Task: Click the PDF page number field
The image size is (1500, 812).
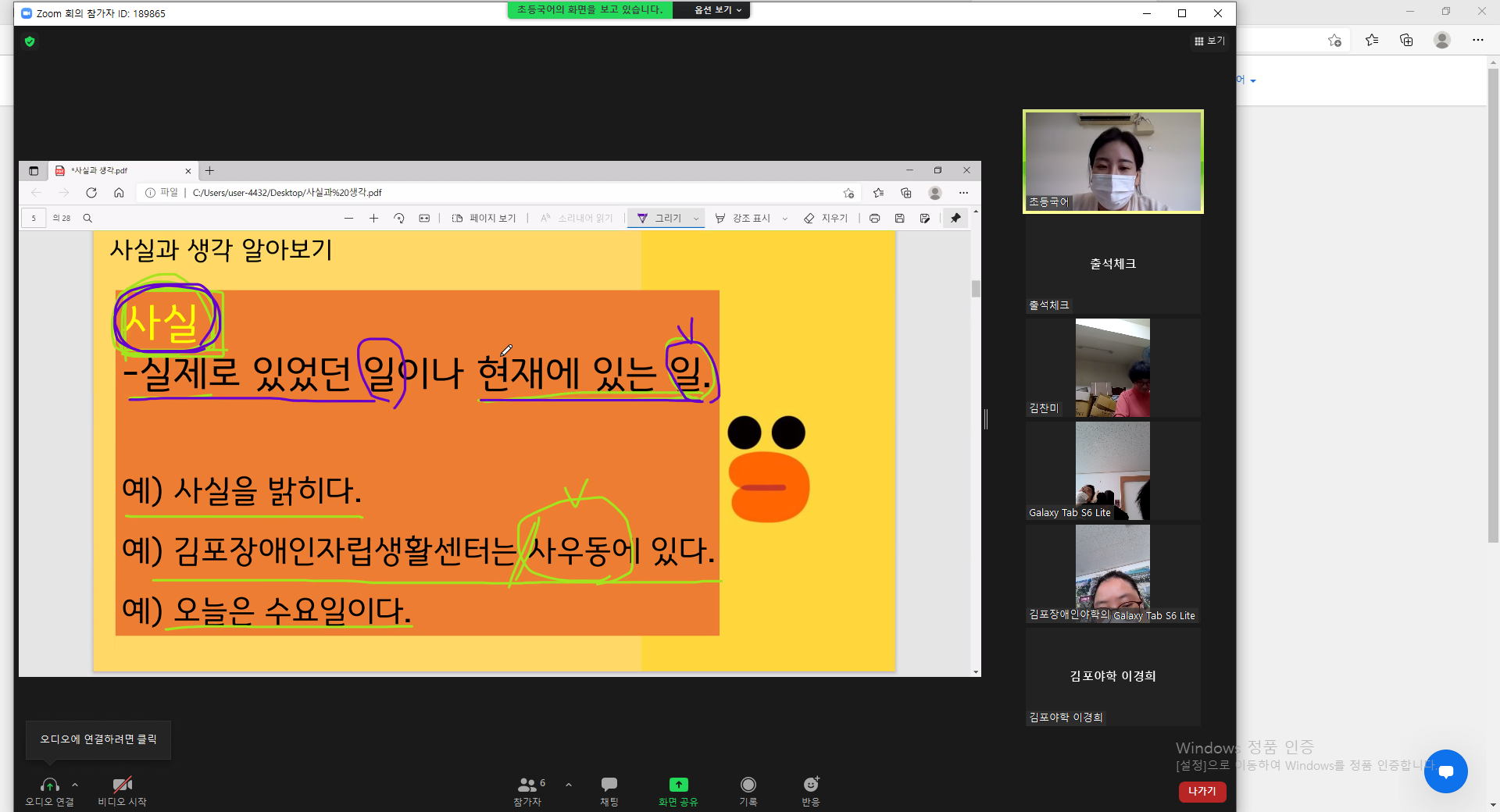Action: (34, 219)
